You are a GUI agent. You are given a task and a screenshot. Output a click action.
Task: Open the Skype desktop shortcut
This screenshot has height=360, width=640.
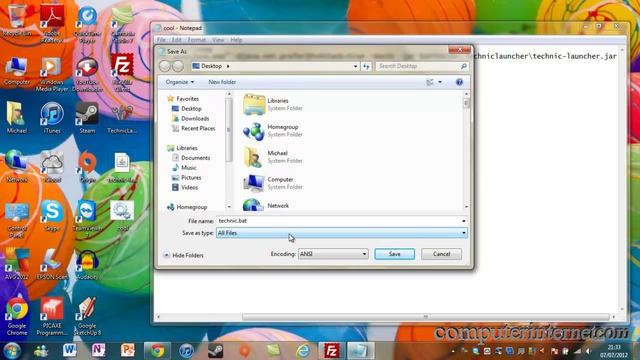[52, 216]
